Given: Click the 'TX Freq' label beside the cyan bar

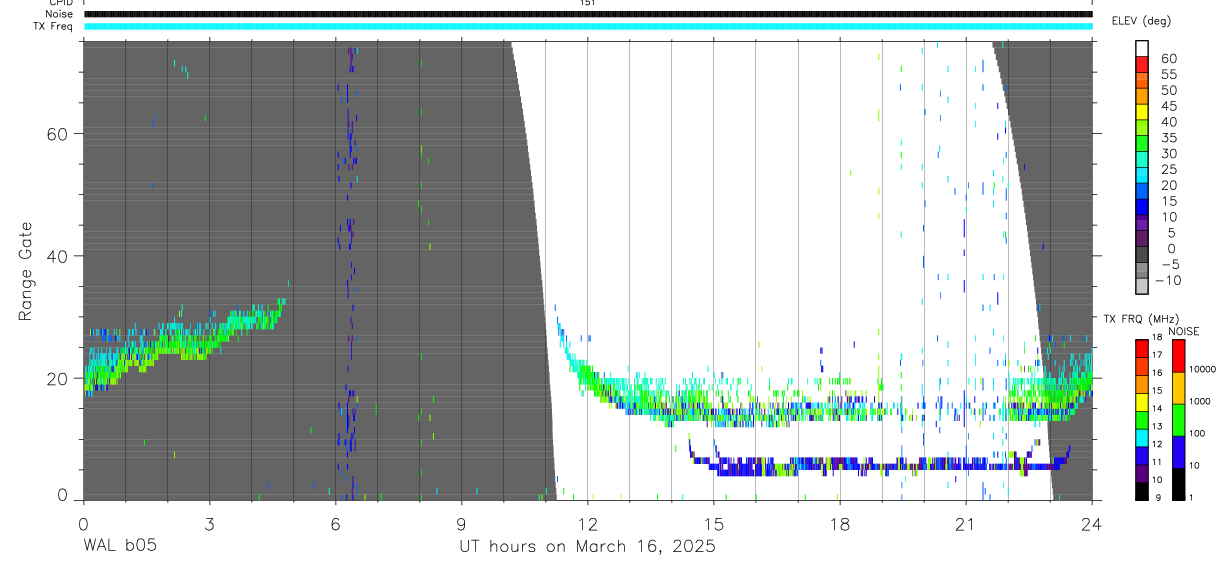Looking at the screenshot, I should (52, 26).
